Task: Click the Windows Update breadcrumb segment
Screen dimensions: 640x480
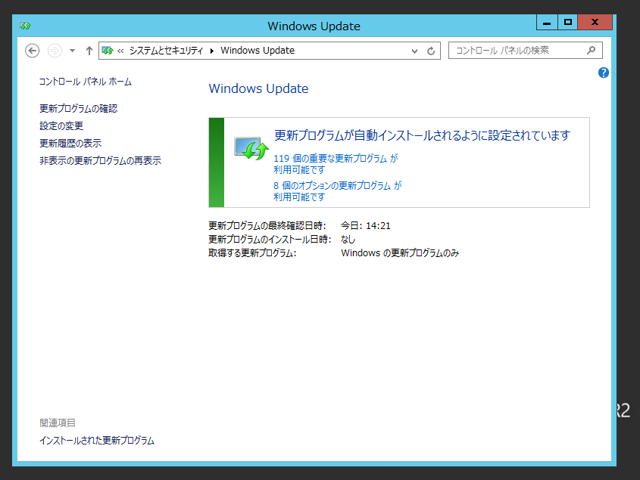Action: [x=258, y=51]
